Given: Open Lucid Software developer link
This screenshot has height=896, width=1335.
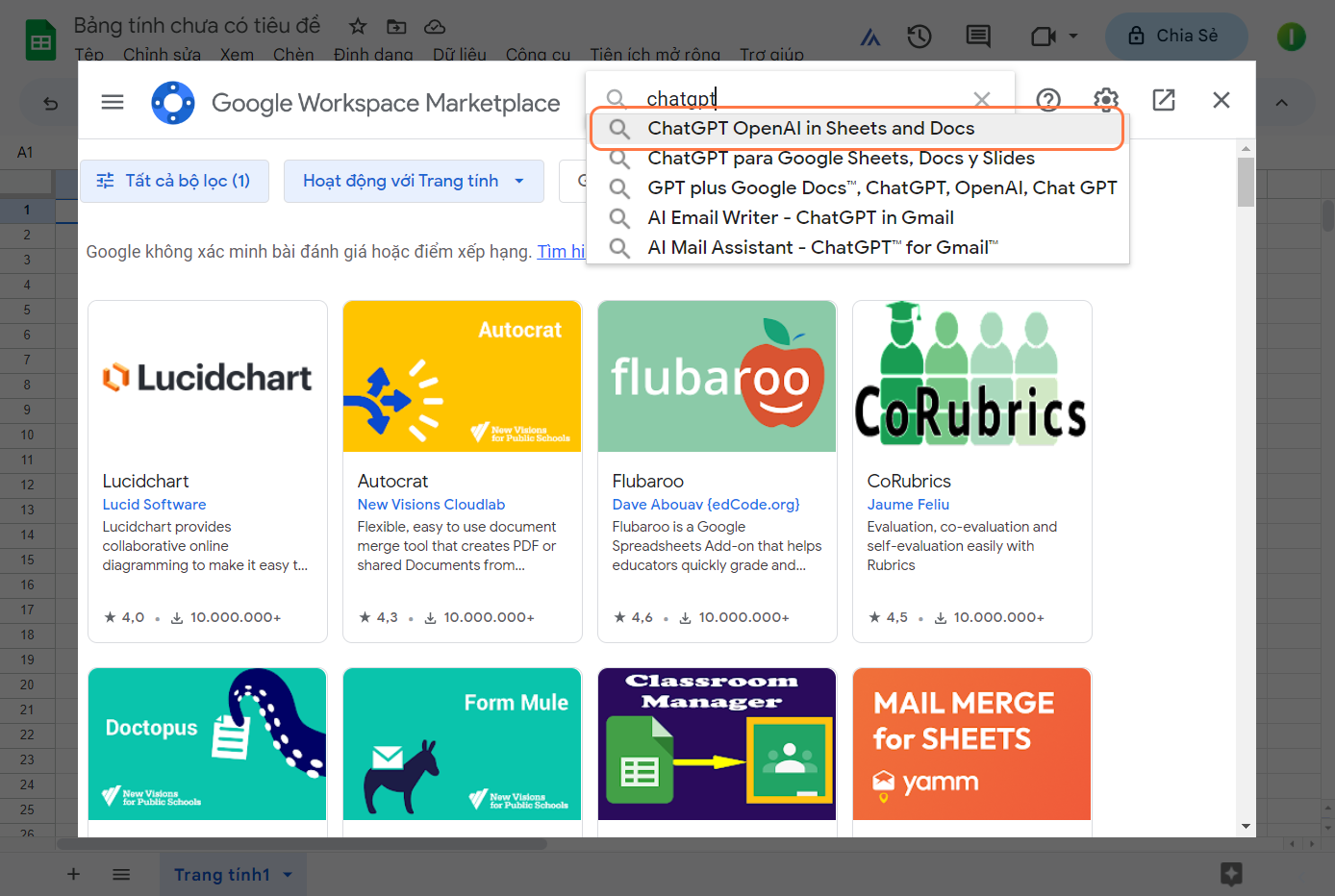Looking at the screenshot, I should (x=154, y=505).
